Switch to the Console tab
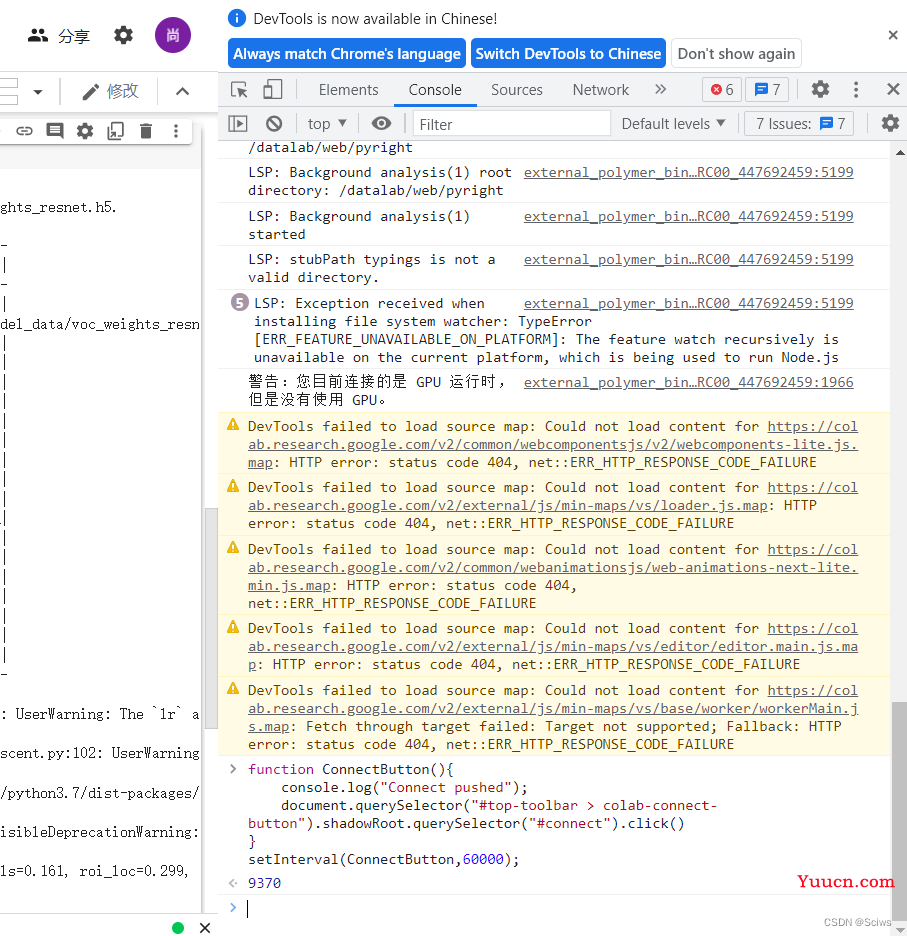This screenshot has height=936, width=907. tap(435, 90)
